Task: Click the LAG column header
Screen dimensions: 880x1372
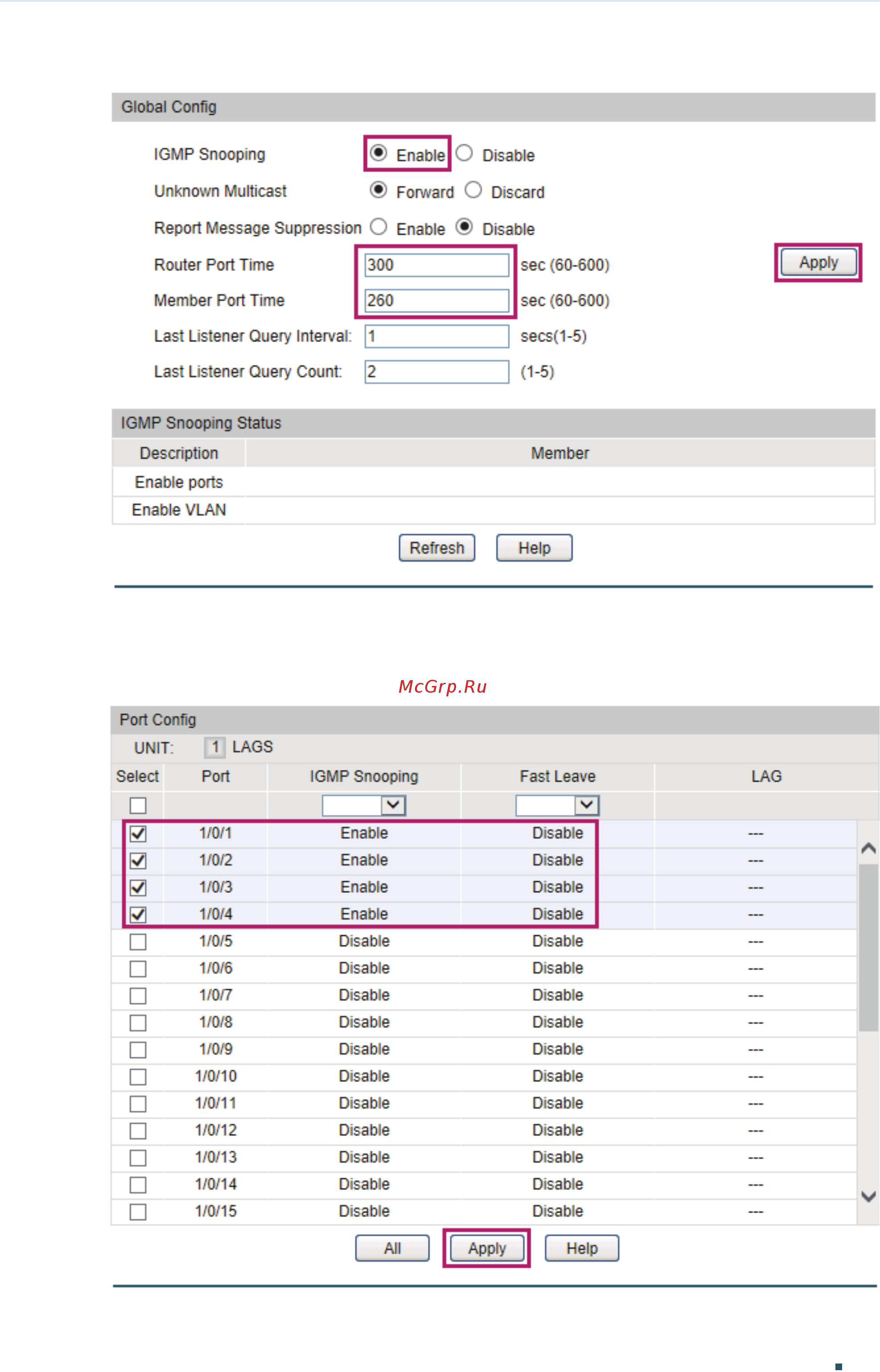Action: (x=766, y=777)
